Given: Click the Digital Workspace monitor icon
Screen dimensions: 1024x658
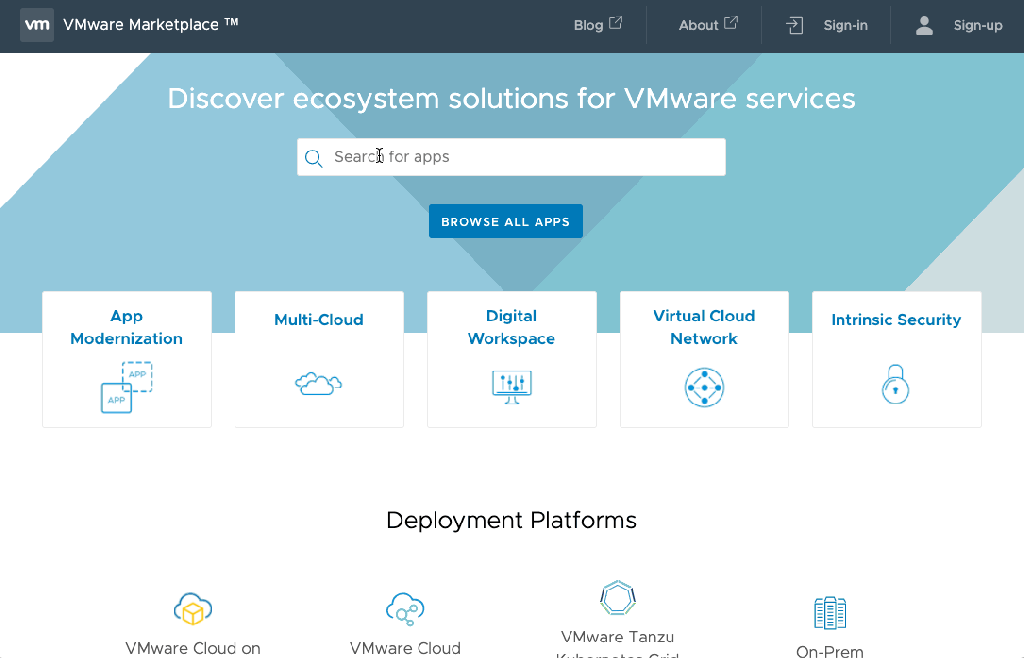Looking at the screenshot, I should (x=511, y=386).
